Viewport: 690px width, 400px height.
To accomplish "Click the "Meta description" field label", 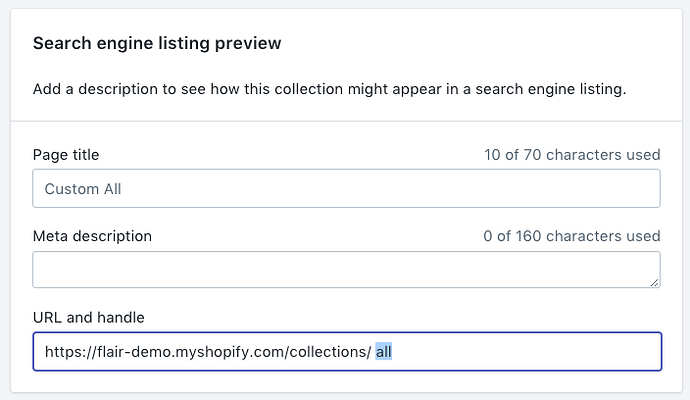I will [92, 236].
